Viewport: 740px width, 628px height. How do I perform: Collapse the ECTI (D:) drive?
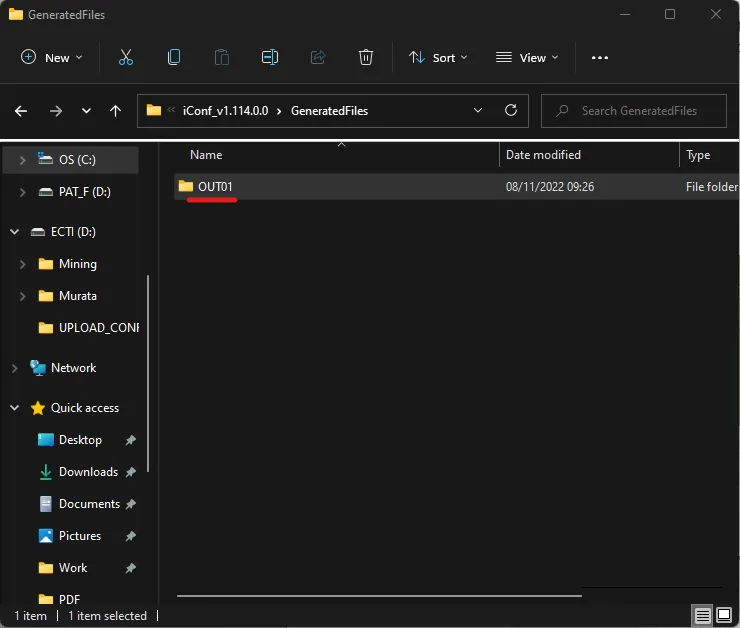click(15, 232)
